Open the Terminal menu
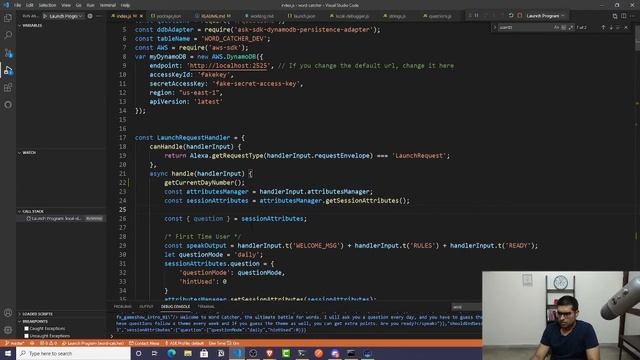Screen dimensions: 640x360 (108, 5)
